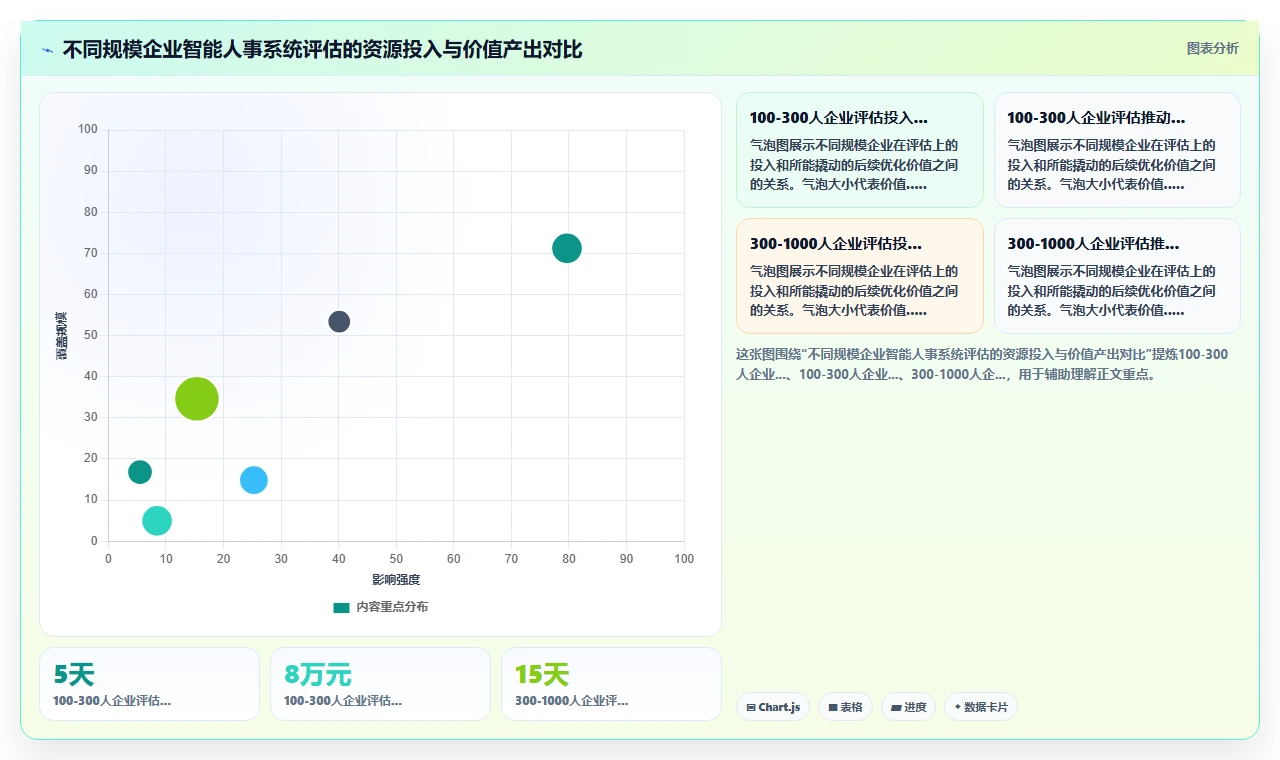
Task: Click the summary paragraph starting 这张图围绕
Action: (982, 364)
